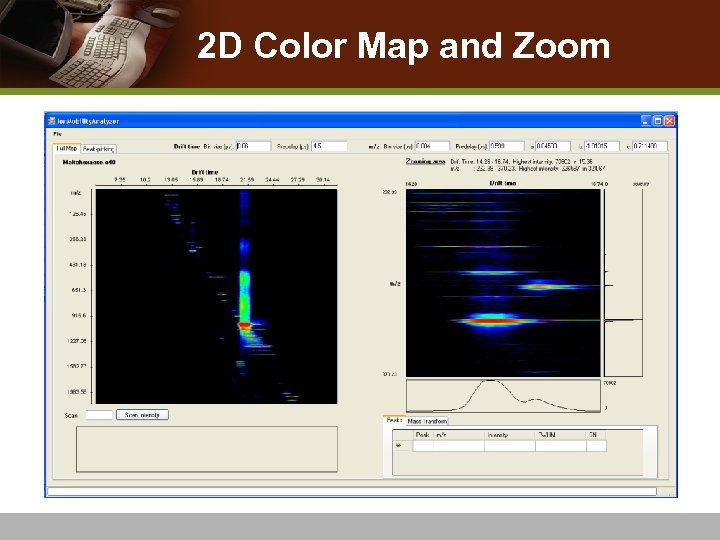This screenshot has height=540, width=720.
Task: Click the Drift time Bin size field
Action: 253,146
